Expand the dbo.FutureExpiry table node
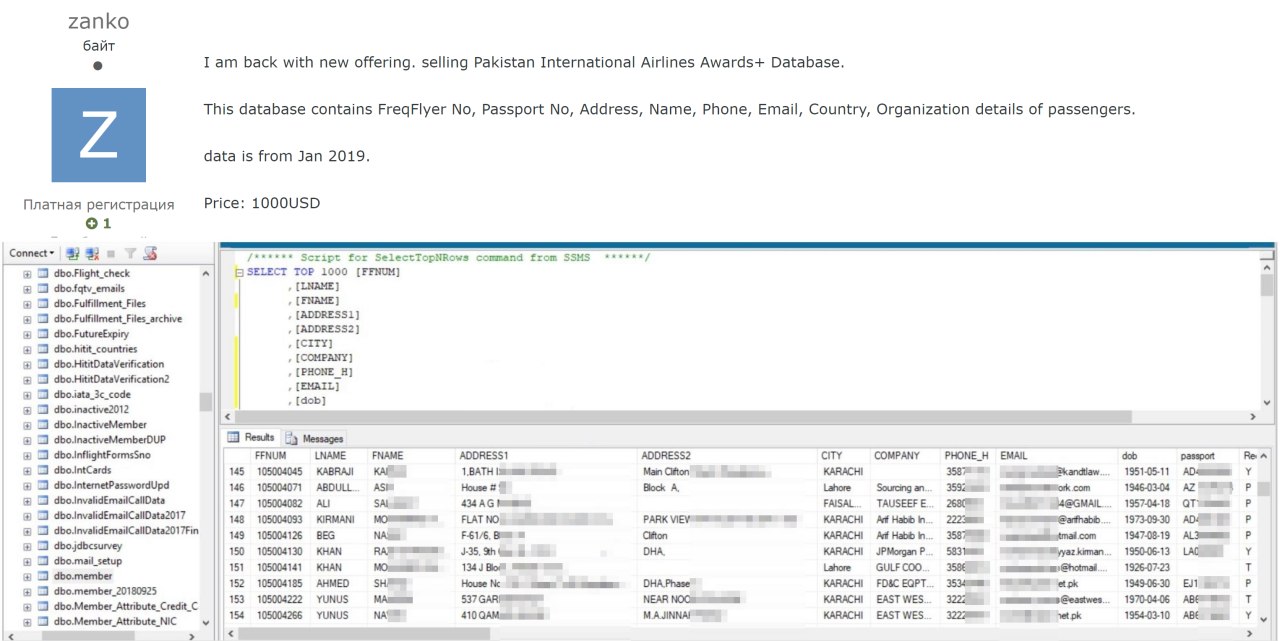 click(x=27, y=334)
